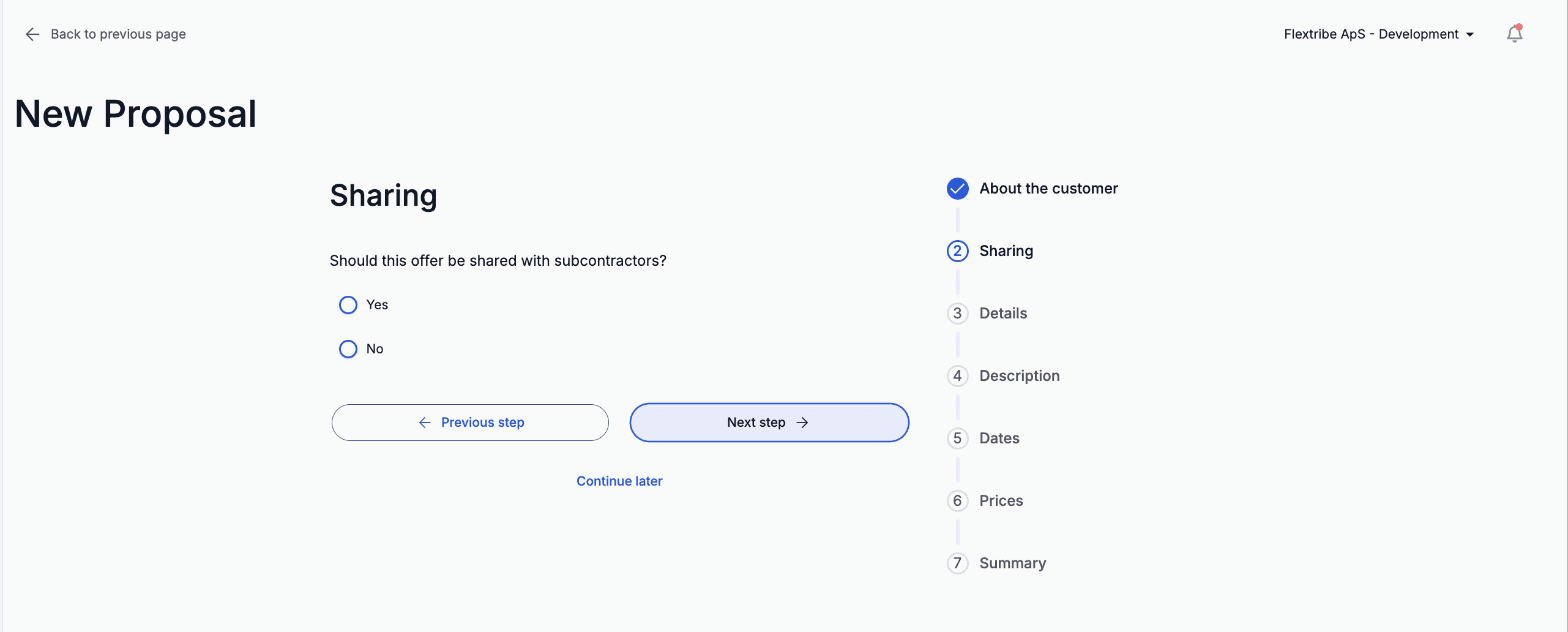Click the step 7 number icon
This screenshot has height=632, width=1568.
pyautogui.click(x=957, y=563)
